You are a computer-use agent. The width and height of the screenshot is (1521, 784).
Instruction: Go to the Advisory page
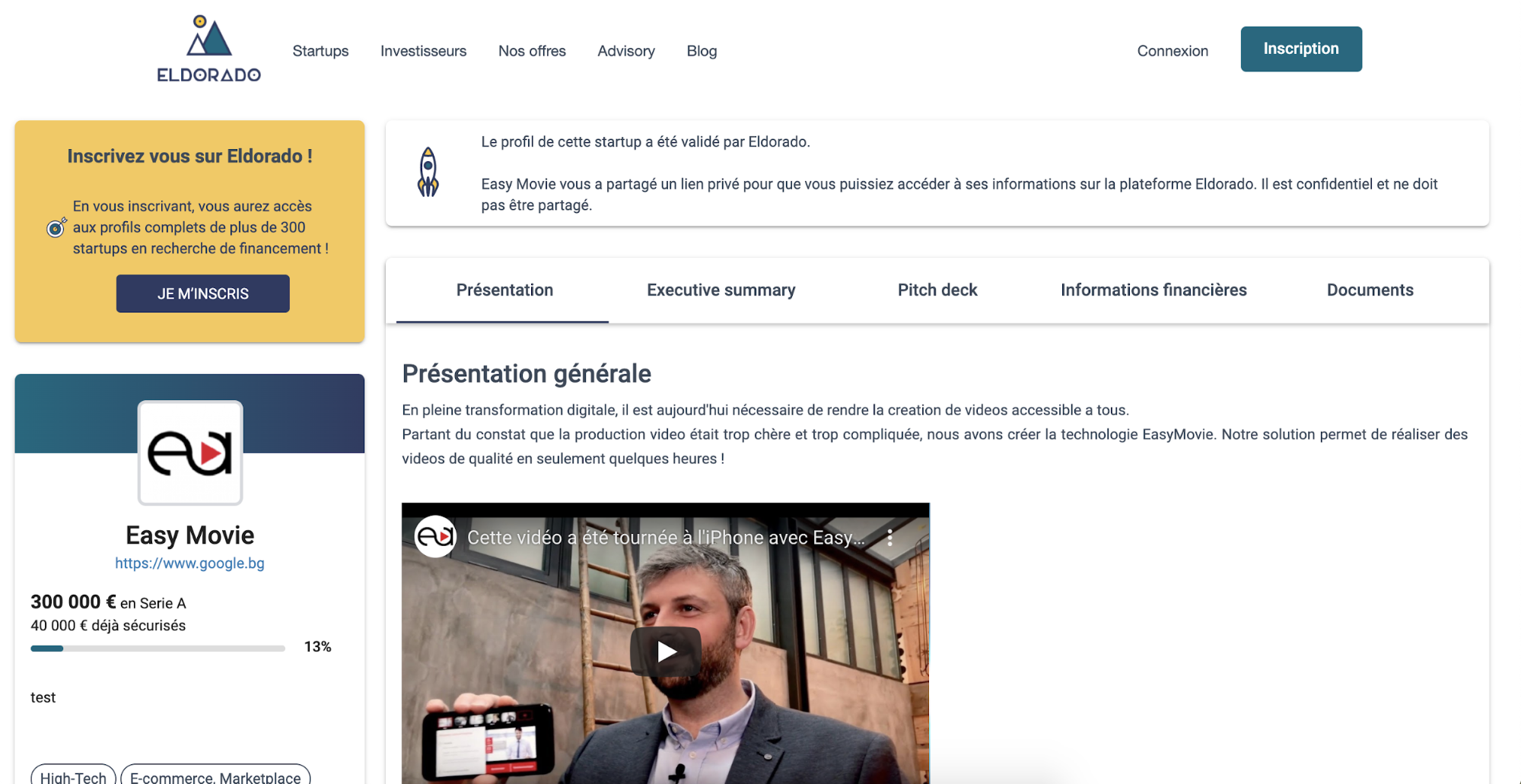pyautogui.click(x=626, y=51)
